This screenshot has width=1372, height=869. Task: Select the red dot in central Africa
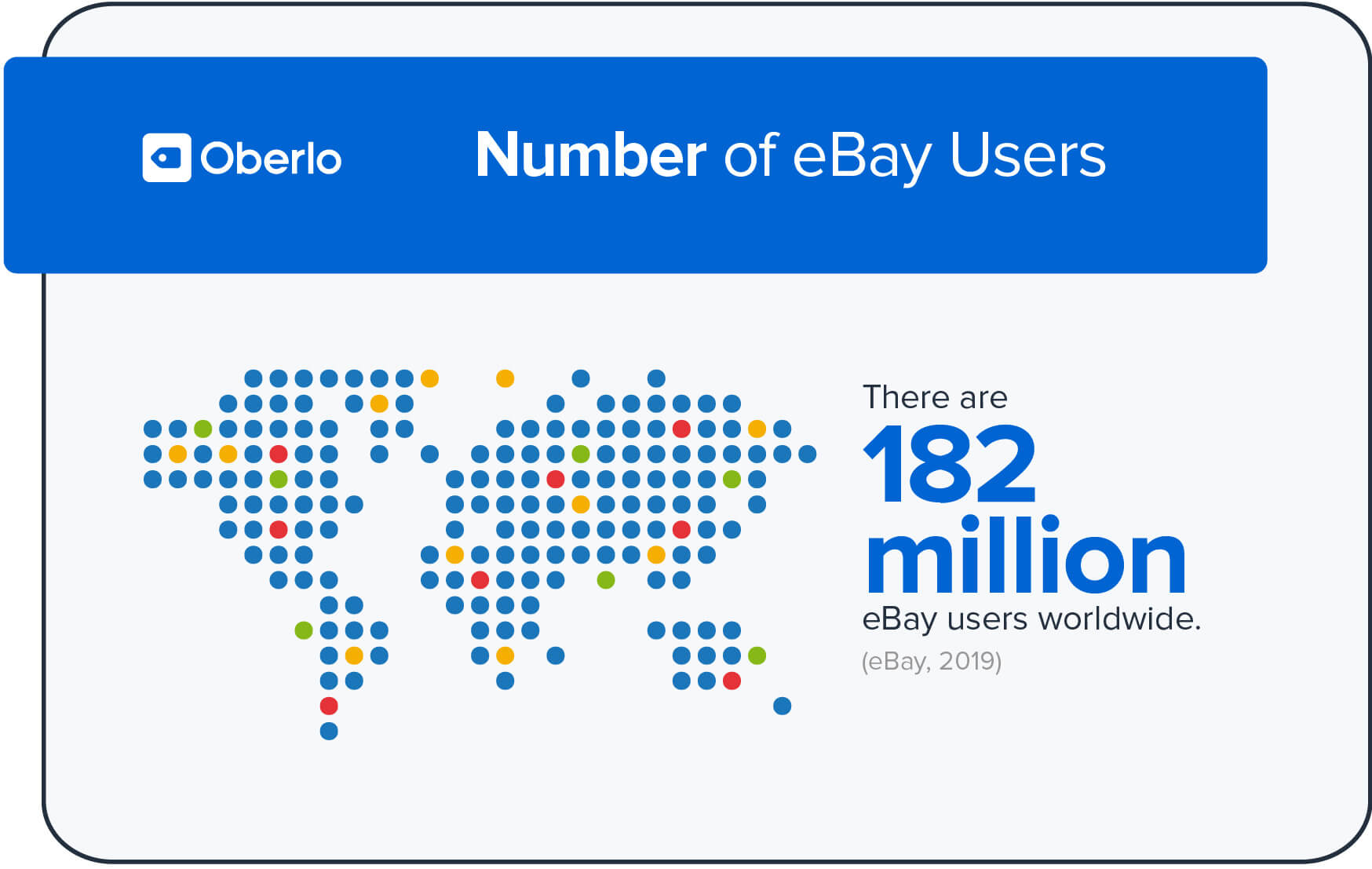click(480, 580)
